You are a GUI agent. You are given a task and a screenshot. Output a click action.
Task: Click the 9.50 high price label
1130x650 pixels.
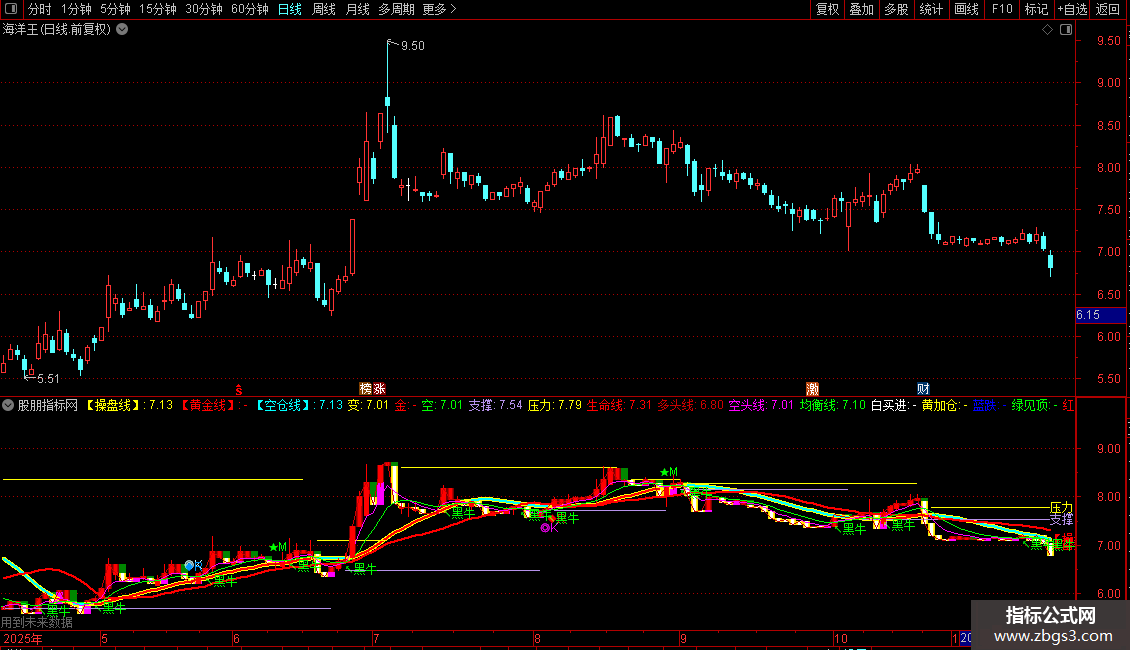tap(412, 45)
